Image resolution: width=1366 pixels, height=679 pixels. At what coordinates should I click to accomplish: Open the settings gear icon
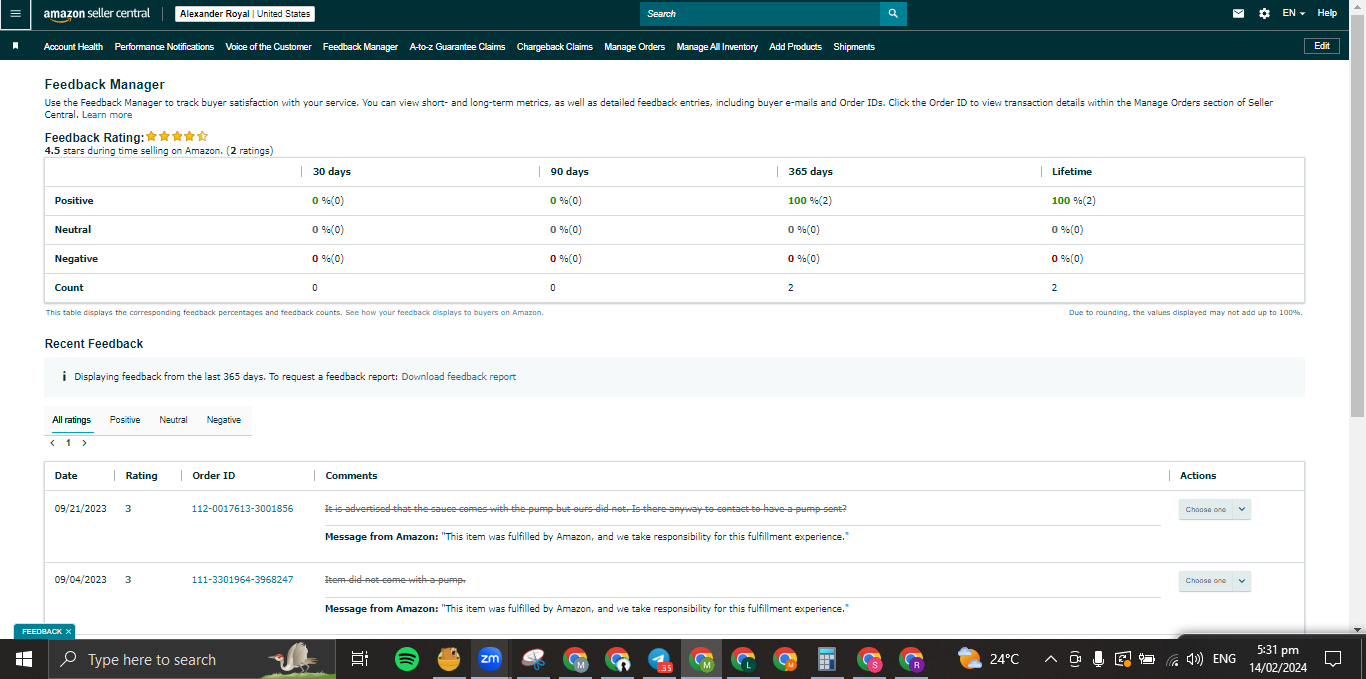click(1264, 14)
